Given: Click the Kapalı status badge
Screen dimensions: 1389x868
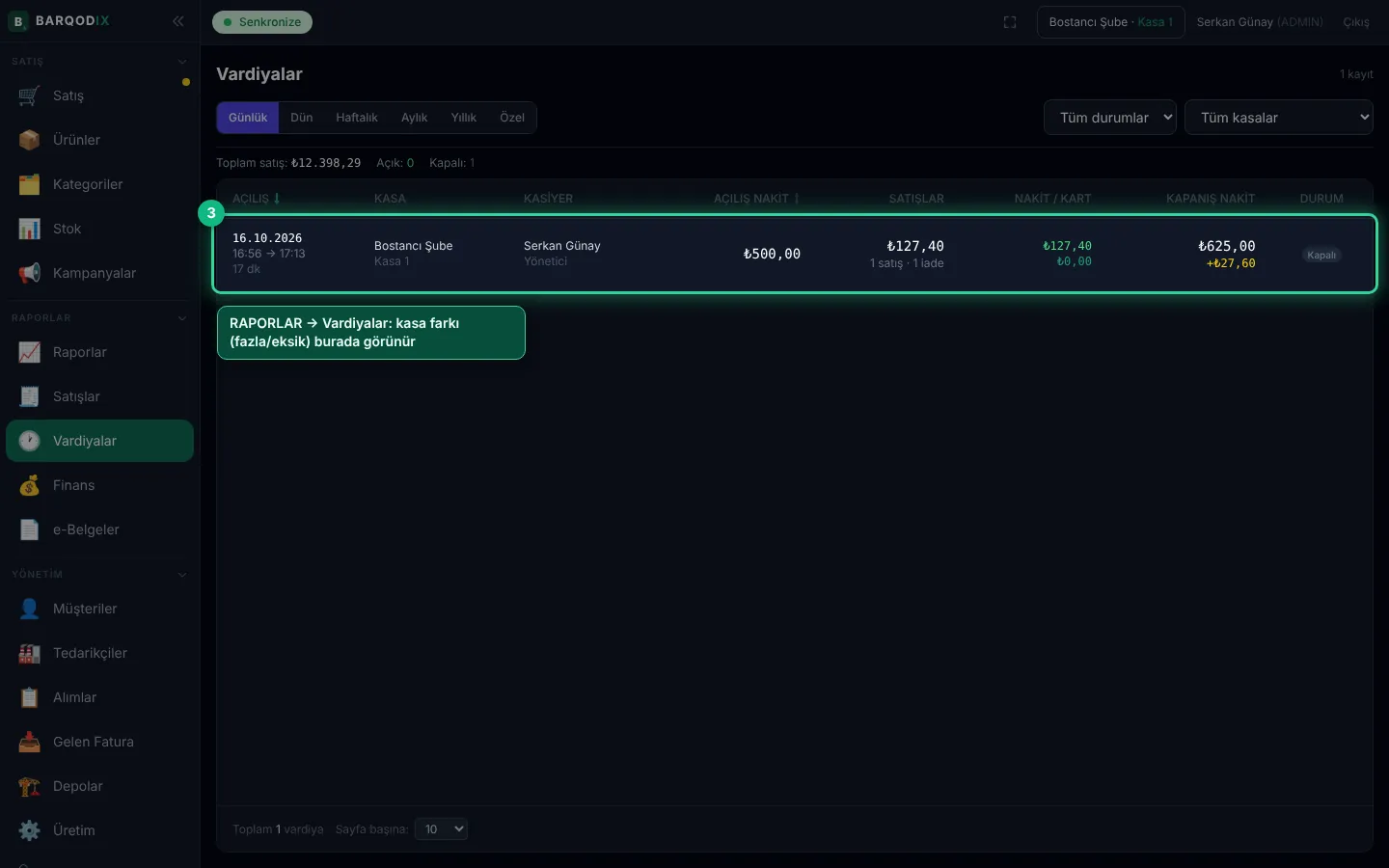Looking at the screenshot, I should 1321,256.
